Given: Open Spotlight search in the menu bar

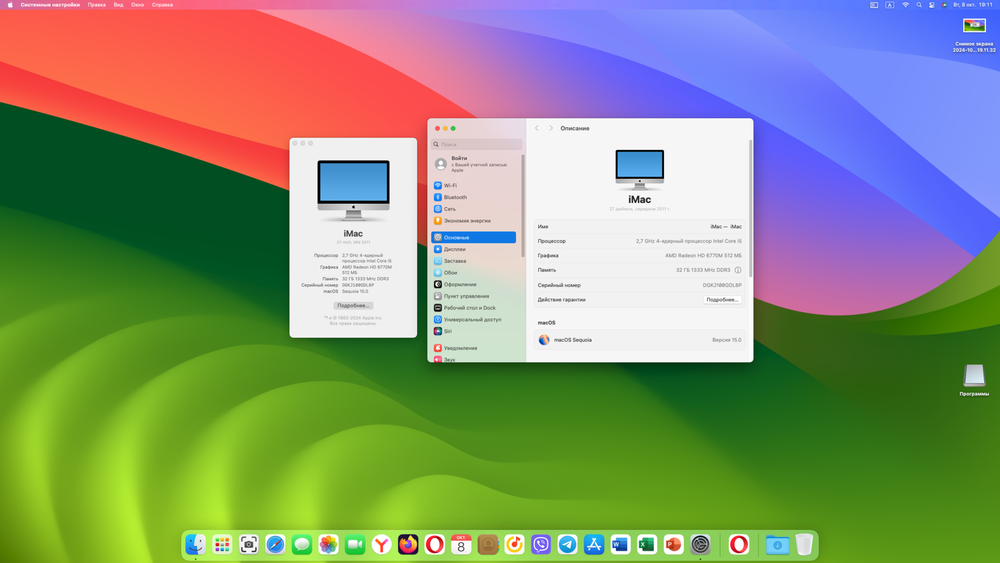Looking at the screenshot, I should click(x=919, y=4).
